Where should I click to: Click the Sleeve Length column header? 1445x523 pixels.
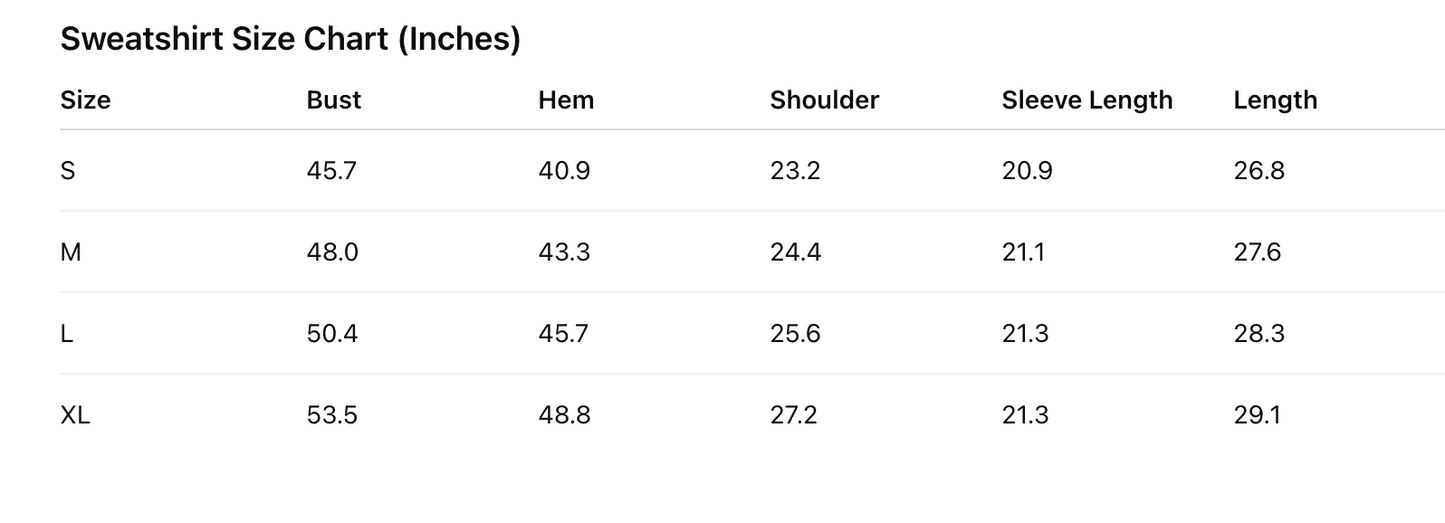(x=1087, y=100)
